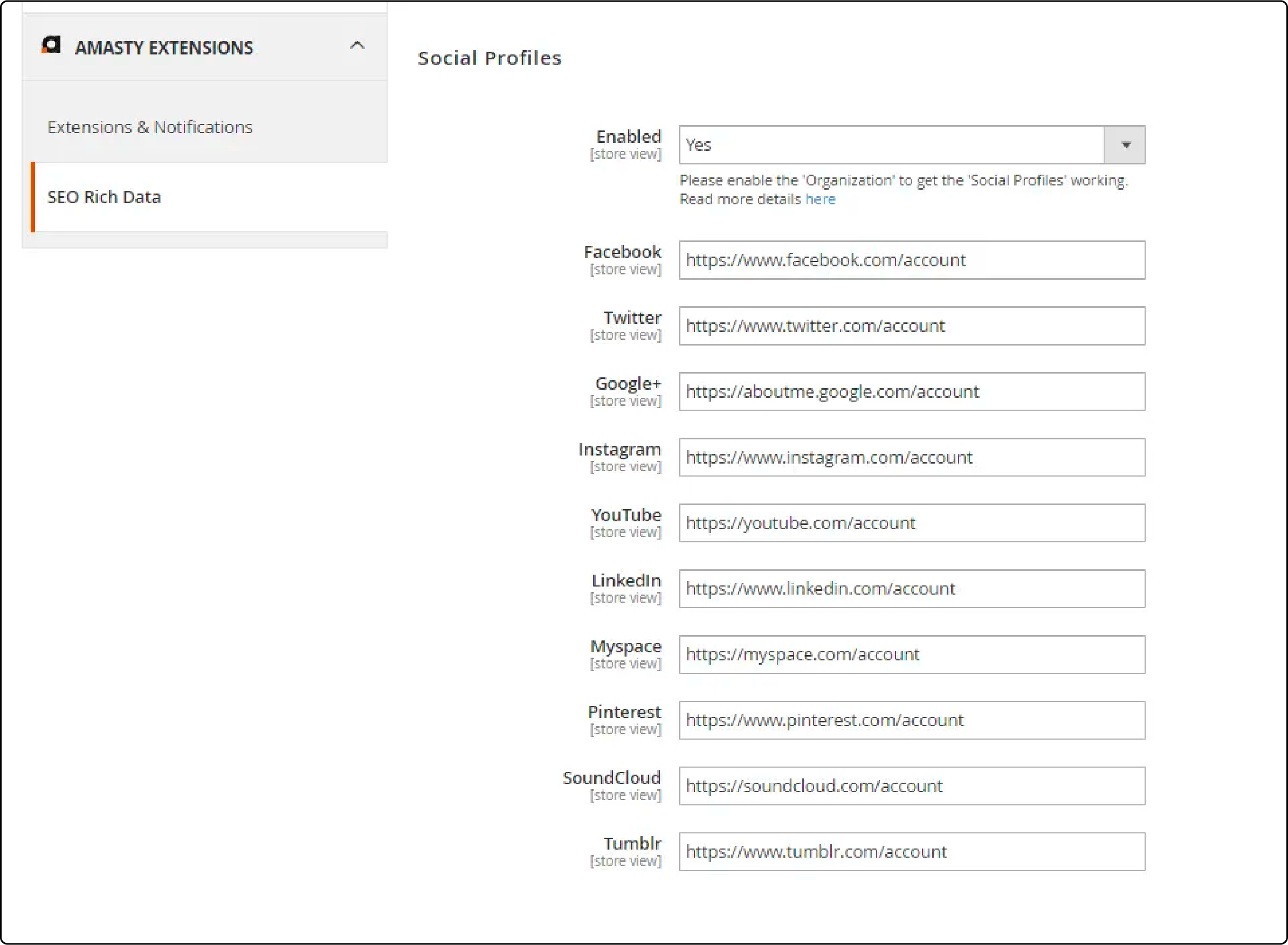Image resolution: width=1288 pixels, height=945 pixels.
Task: Click the YouTube field label
Action: pyautogui.click(x=626, y=515)
